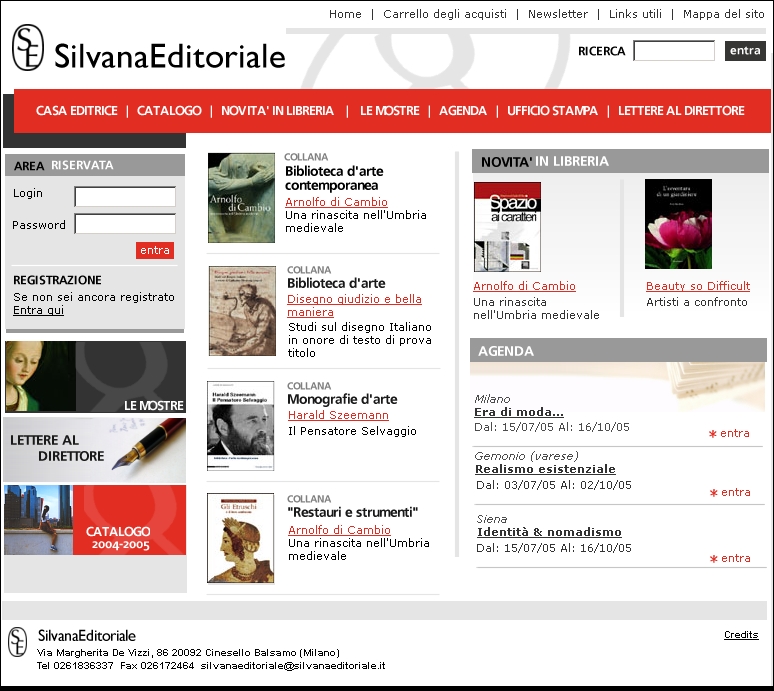Open the LE MOSTRE sidebar banner
Viewport: 774px width, 691px height.
(95, 377)
